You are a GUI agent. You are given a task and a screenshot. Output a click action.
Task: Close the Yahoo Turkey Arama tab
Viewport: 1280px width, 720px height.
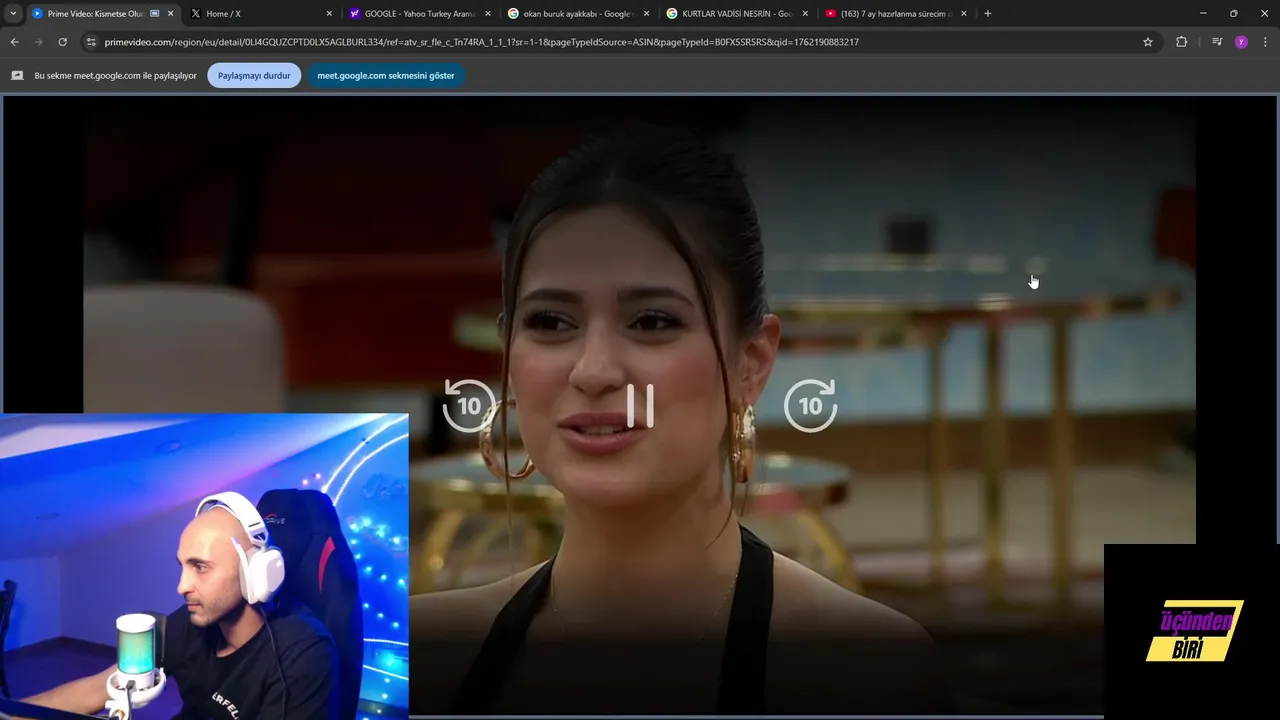click(x=488, y=14)
